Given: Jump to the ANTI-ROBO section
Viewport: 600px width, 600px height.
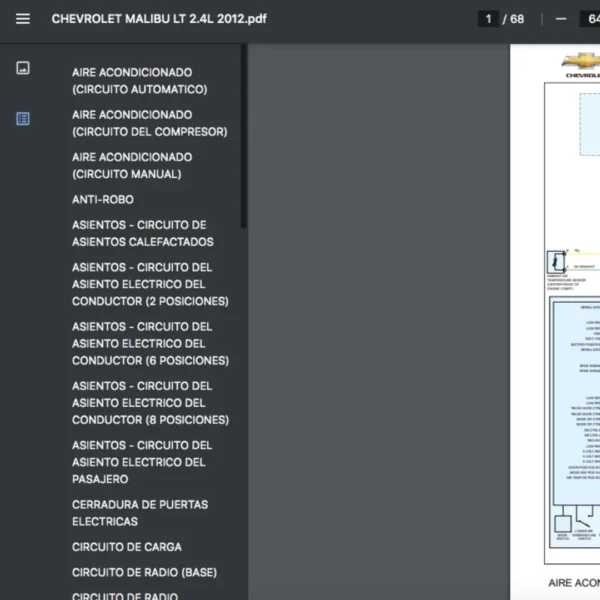Looking at the screenshot, I should 103,200.
